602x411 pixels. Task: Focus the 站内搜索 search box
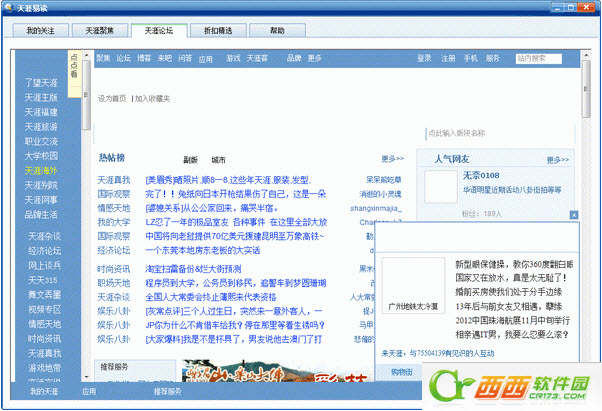(x=539, y=59)
